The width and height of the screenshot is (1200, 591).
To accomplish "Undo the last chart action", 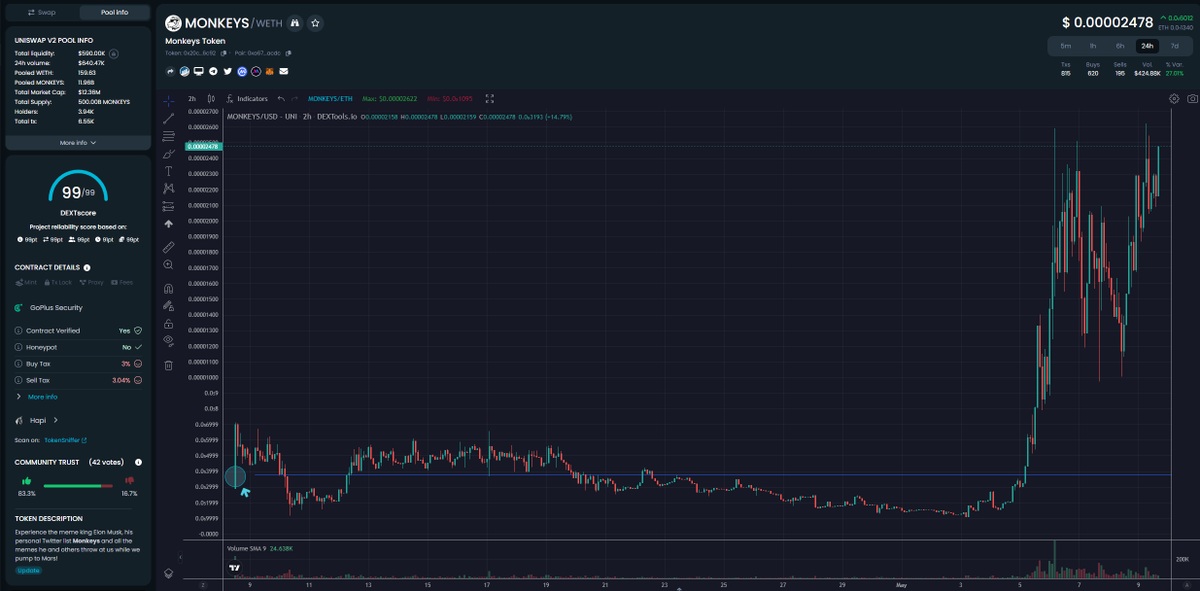I will [281, 99].
